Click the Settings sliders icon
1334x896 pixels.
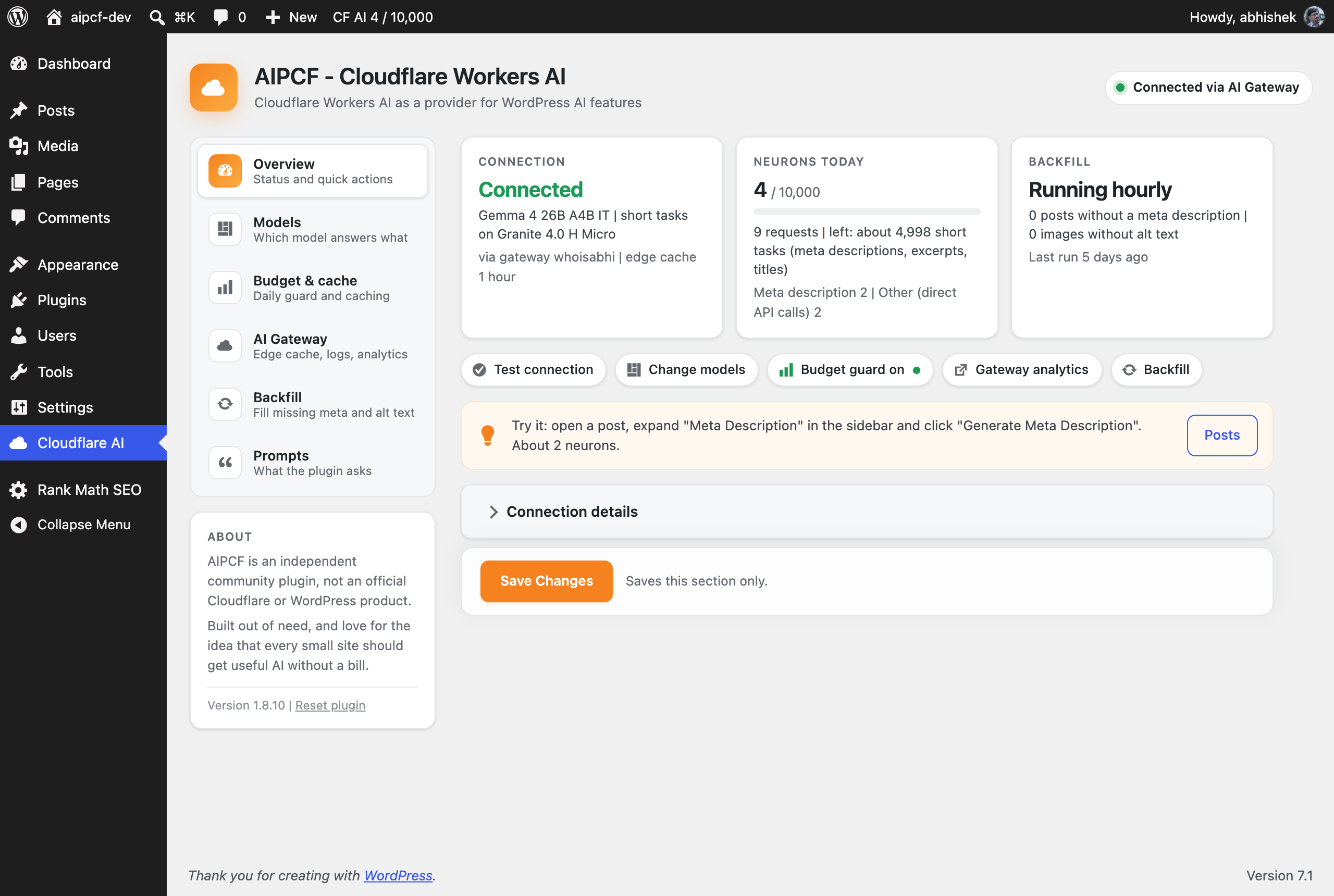coord(19,407)
